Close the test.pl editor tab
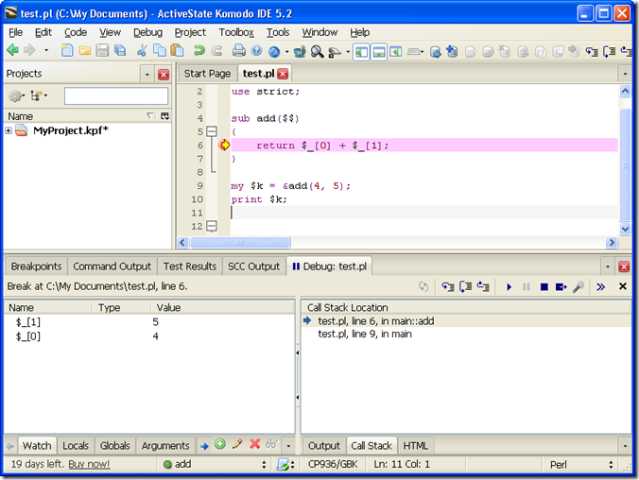Viewport: 639px width, 480px height. [x=282, y=74]
